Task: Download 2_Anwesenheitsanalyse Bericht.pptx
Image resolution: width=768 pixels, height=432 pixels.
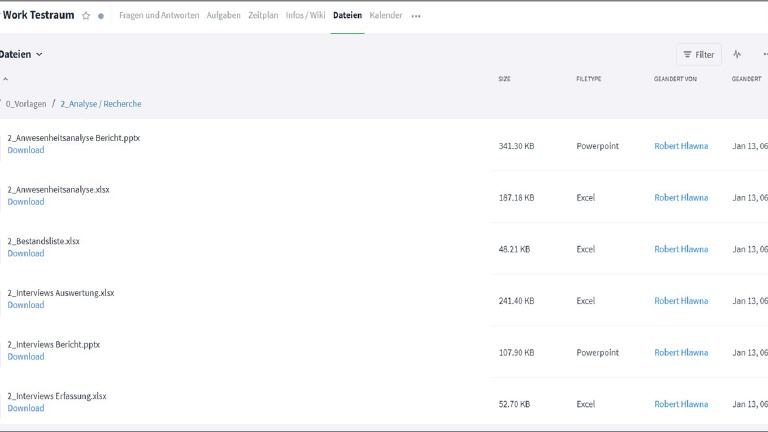Action: coord(26,150)
